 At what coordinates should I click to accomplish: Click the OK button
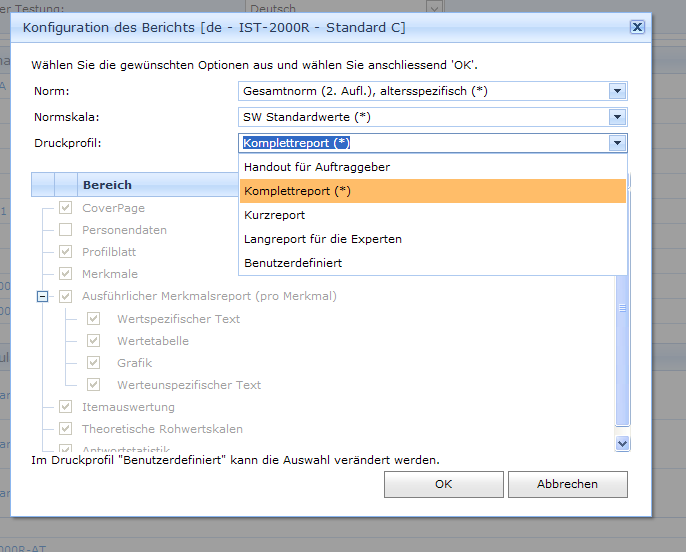443,484
